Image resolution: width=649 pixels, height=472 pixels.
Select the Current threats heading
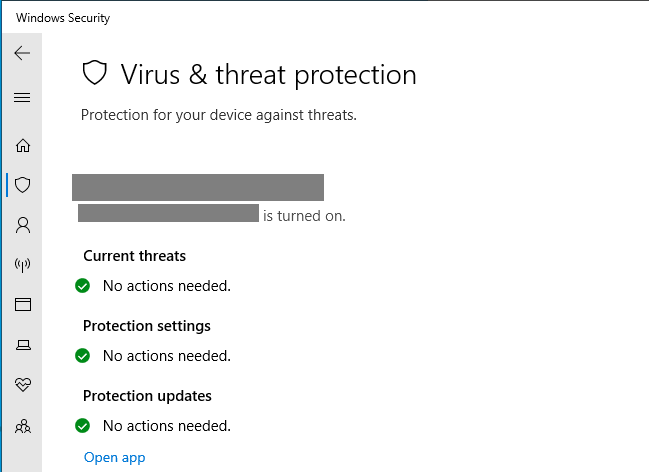[134, 256]
